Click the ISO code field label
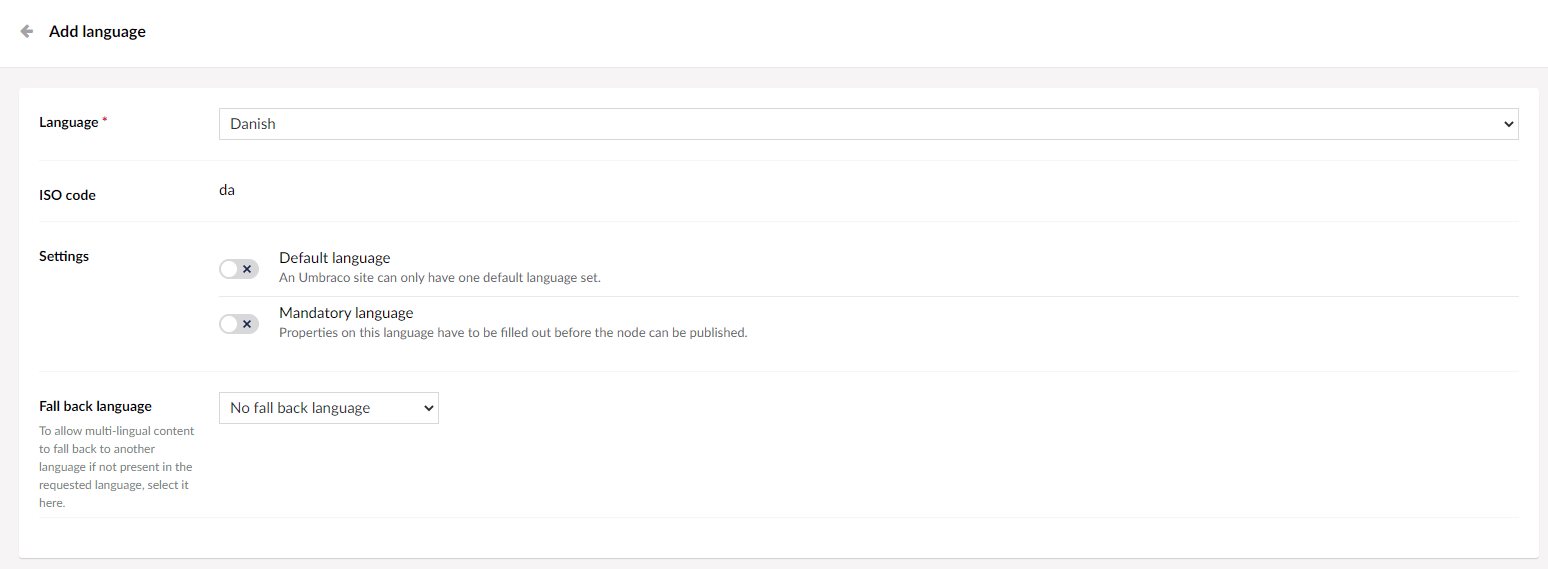 pos(67,195)
